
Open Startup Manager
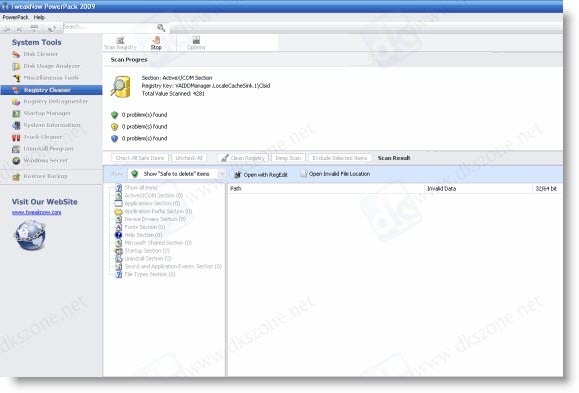[x=41, y=113]
